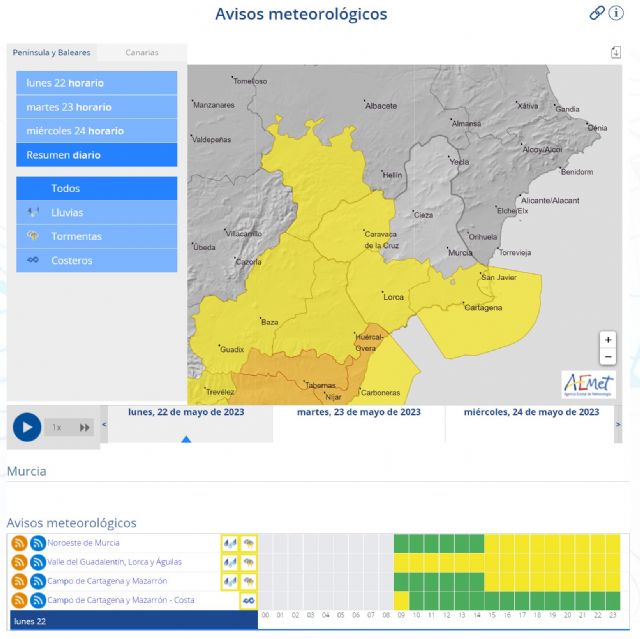This screenshot has height=639, width=640.
Task: Click yellow 09h cell in Costa row
Action: pos(401,601)
